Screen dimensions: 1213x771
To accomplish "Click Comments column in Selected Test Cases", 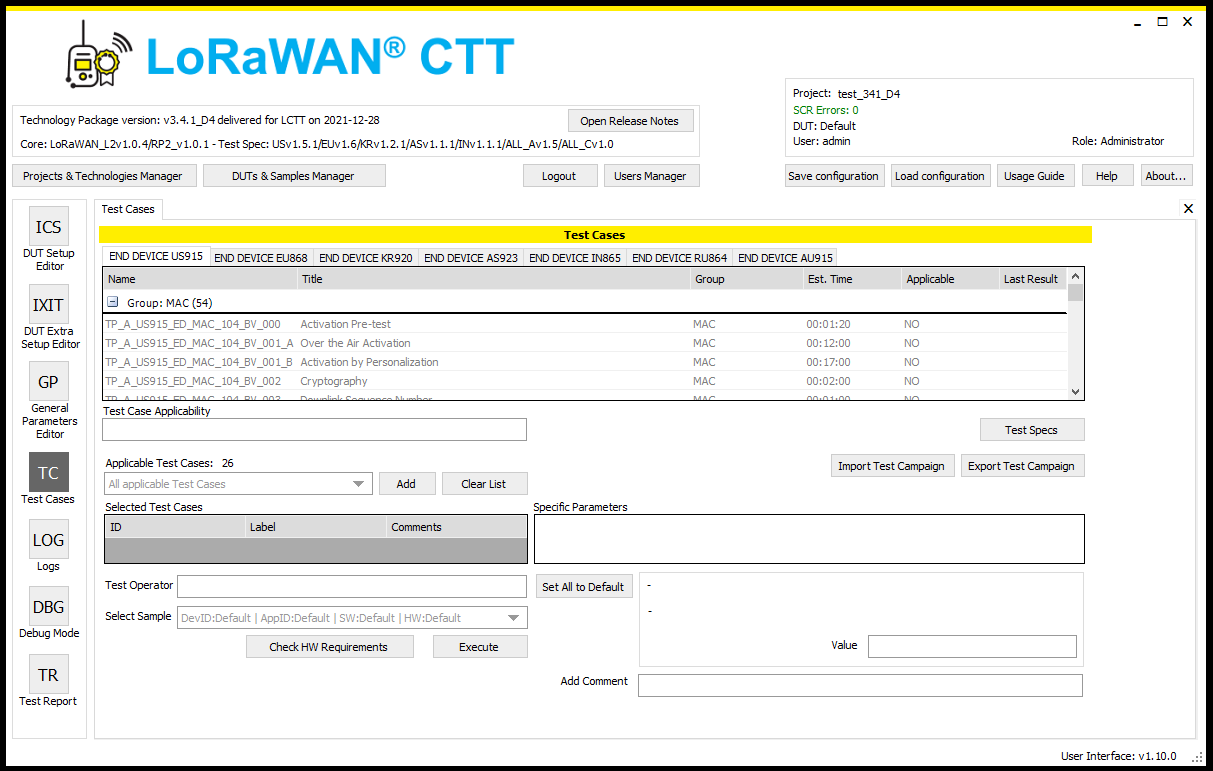I will (x=456, y=527).
